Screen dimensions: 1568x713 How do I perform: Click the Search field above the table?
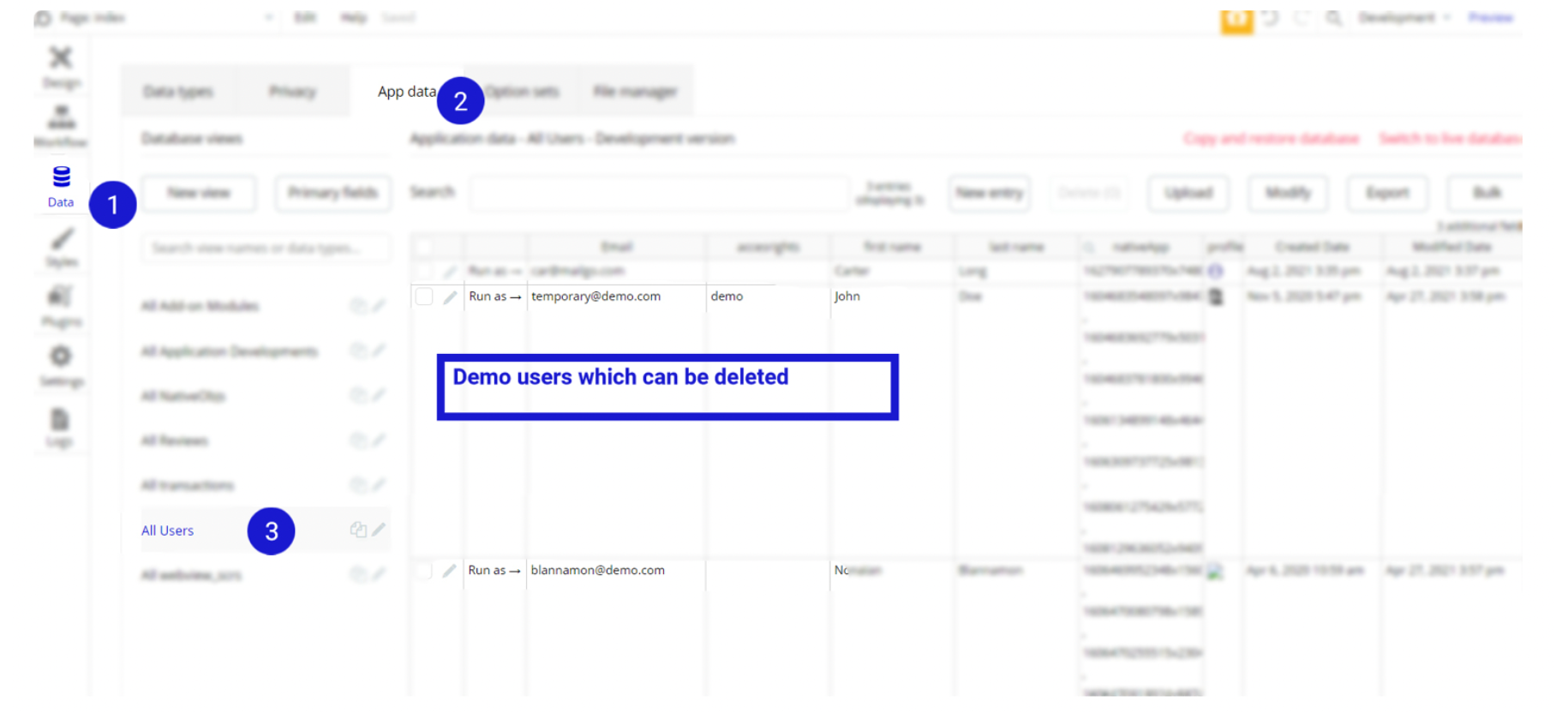click(x=658, y=193)
